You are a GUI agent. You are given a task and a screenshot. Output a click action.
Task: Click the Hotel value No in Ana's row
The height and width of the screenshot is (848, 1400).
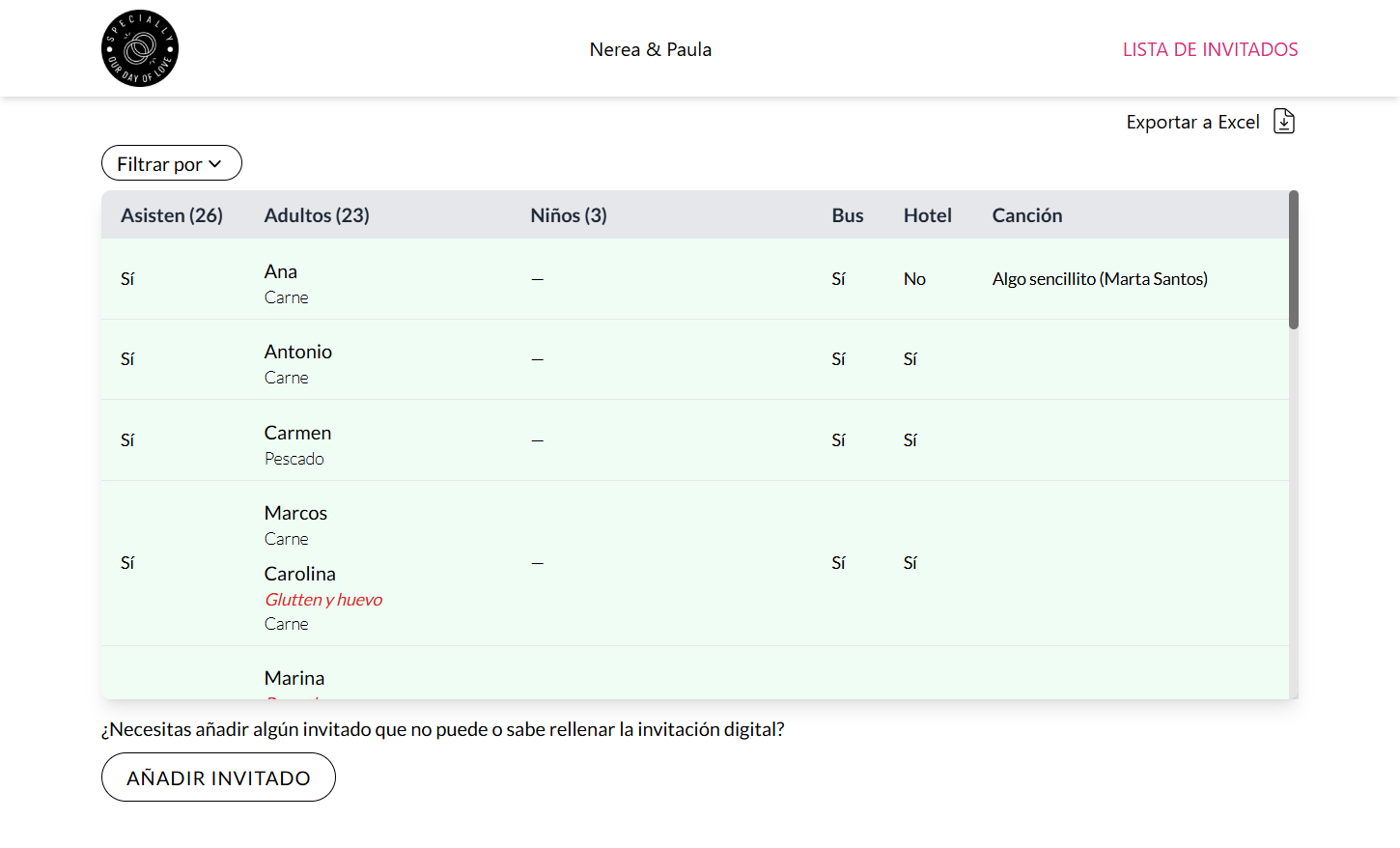tap(914, 279)
